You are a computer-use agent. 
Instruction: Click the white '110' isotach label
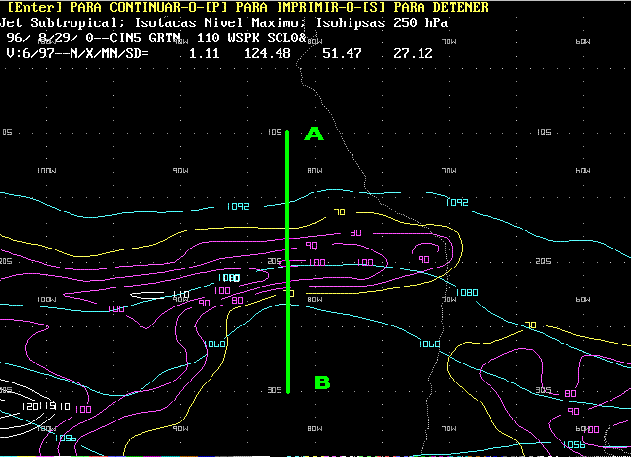coord(181,296)
